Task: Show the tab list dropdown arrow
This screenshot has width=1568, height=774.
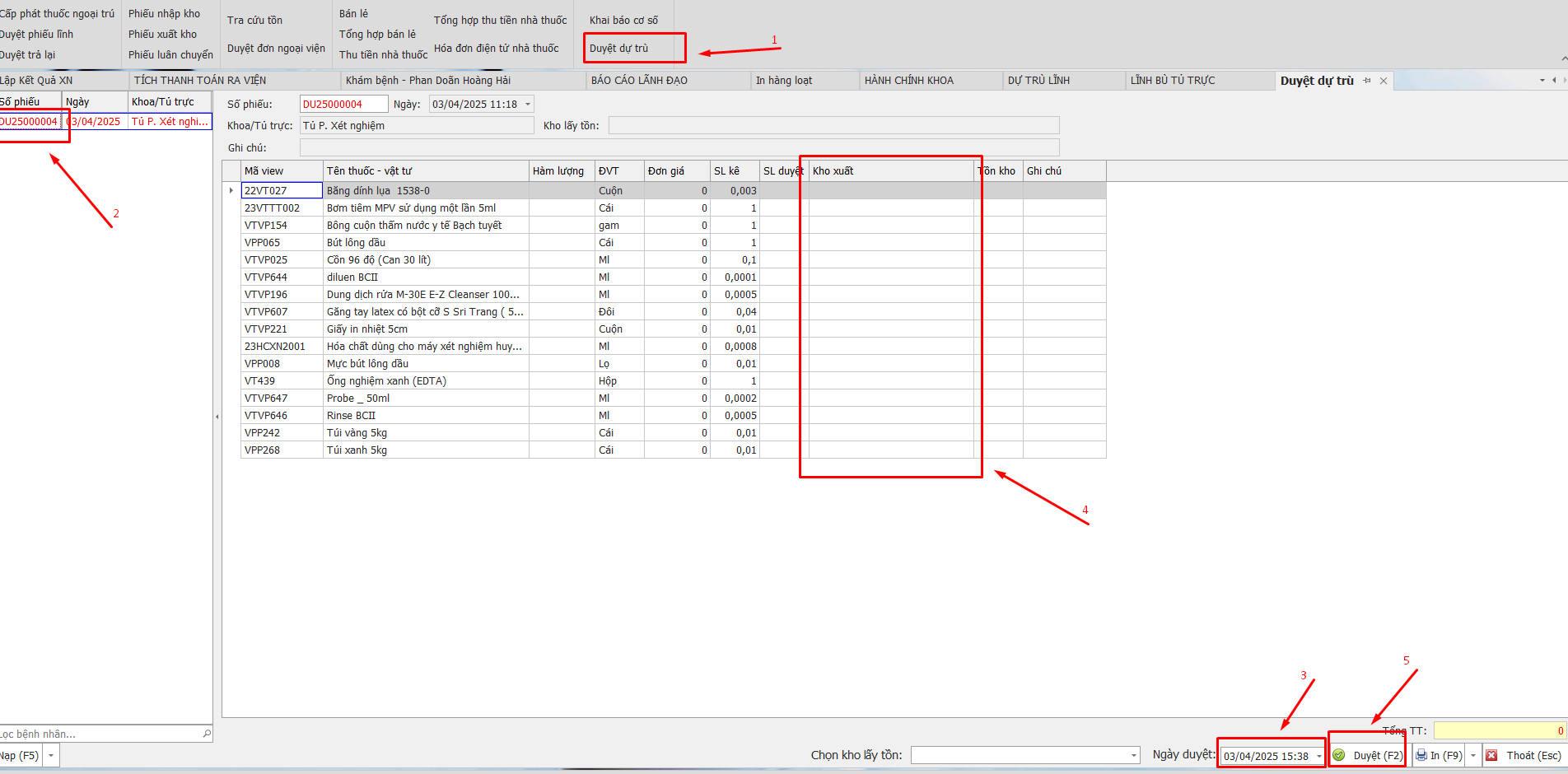Action: point(1542,81)
